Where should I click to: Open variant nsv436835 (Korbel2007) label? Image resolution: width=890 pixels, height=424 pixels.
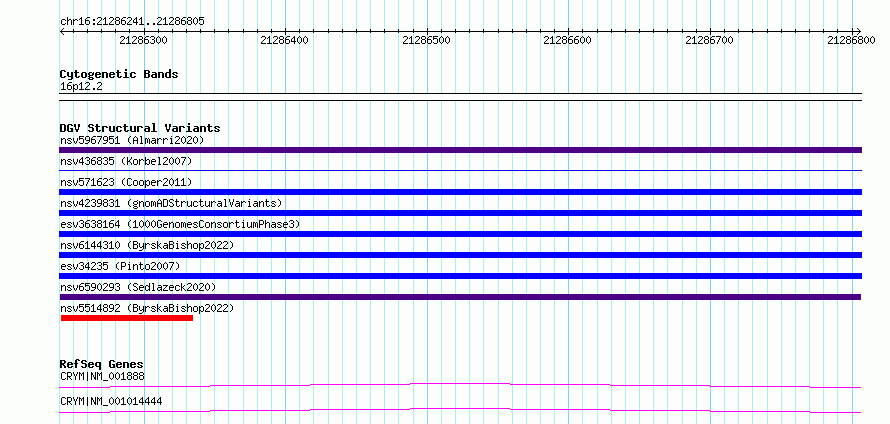(x=126, y=161)
